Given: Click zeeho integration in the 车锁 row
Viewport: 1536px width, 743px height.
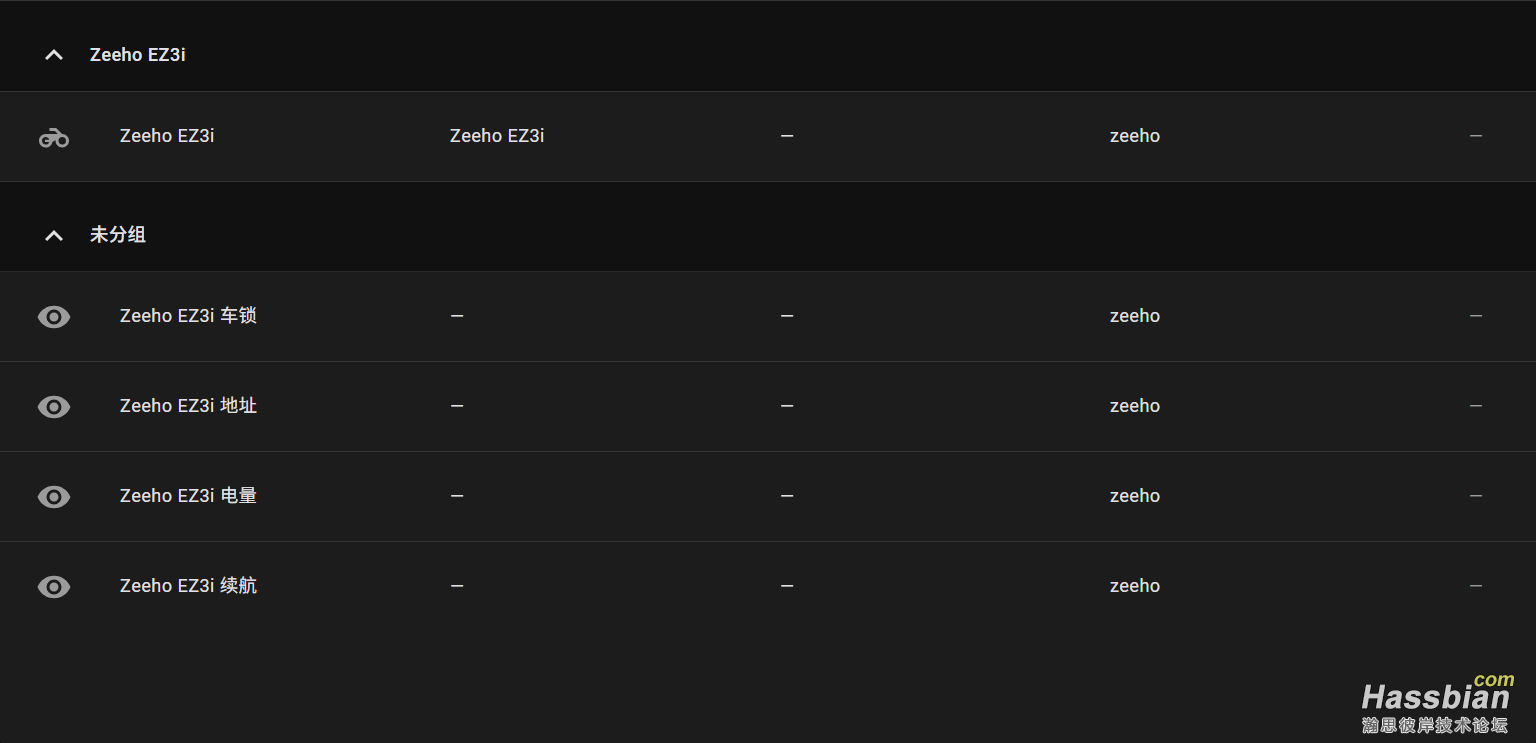Looking at the screenshot, I should (x=1135, y=316).
